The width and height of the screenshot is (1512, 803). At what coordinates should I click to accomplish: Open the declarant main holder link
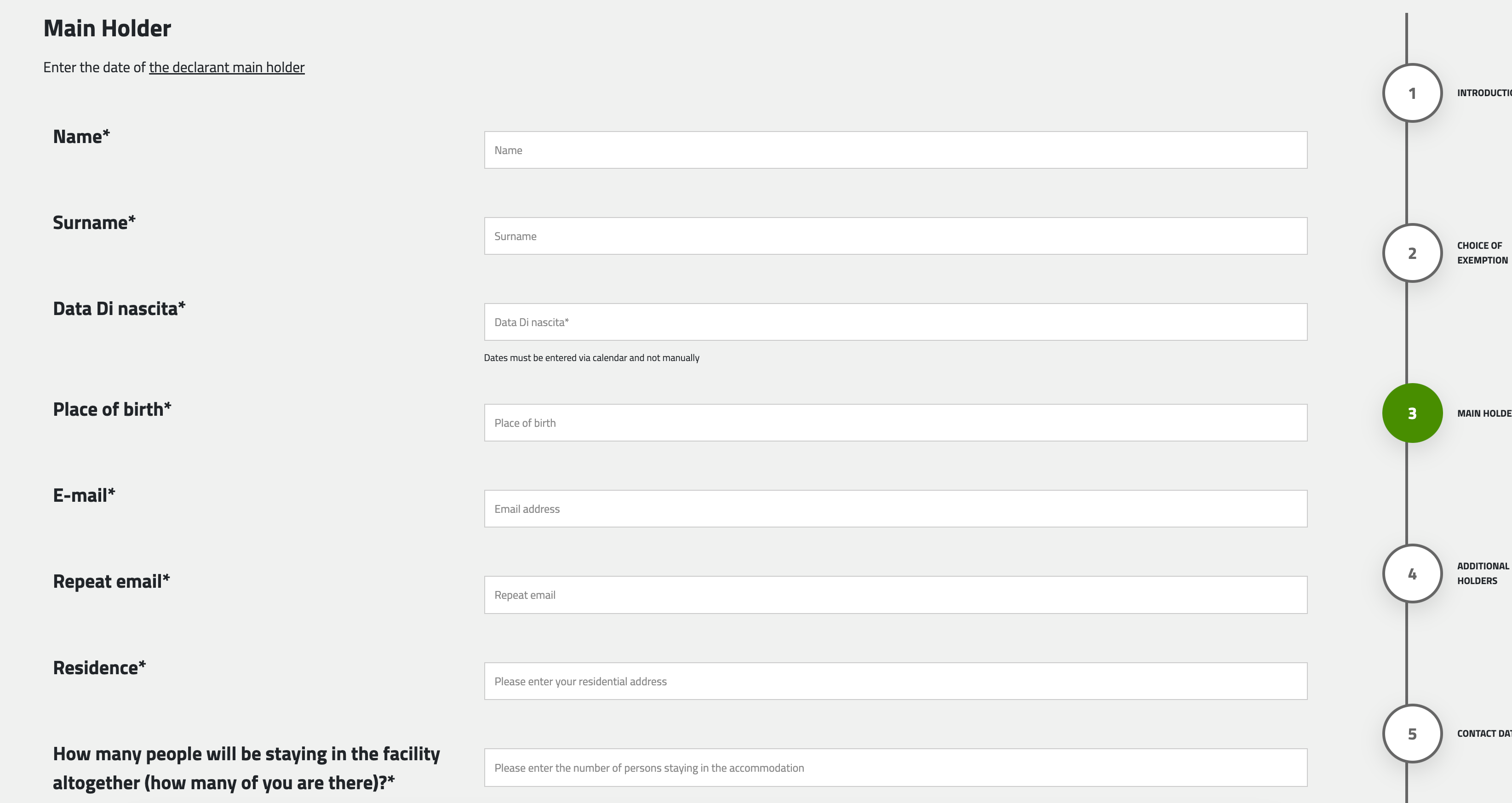point(227,67)
